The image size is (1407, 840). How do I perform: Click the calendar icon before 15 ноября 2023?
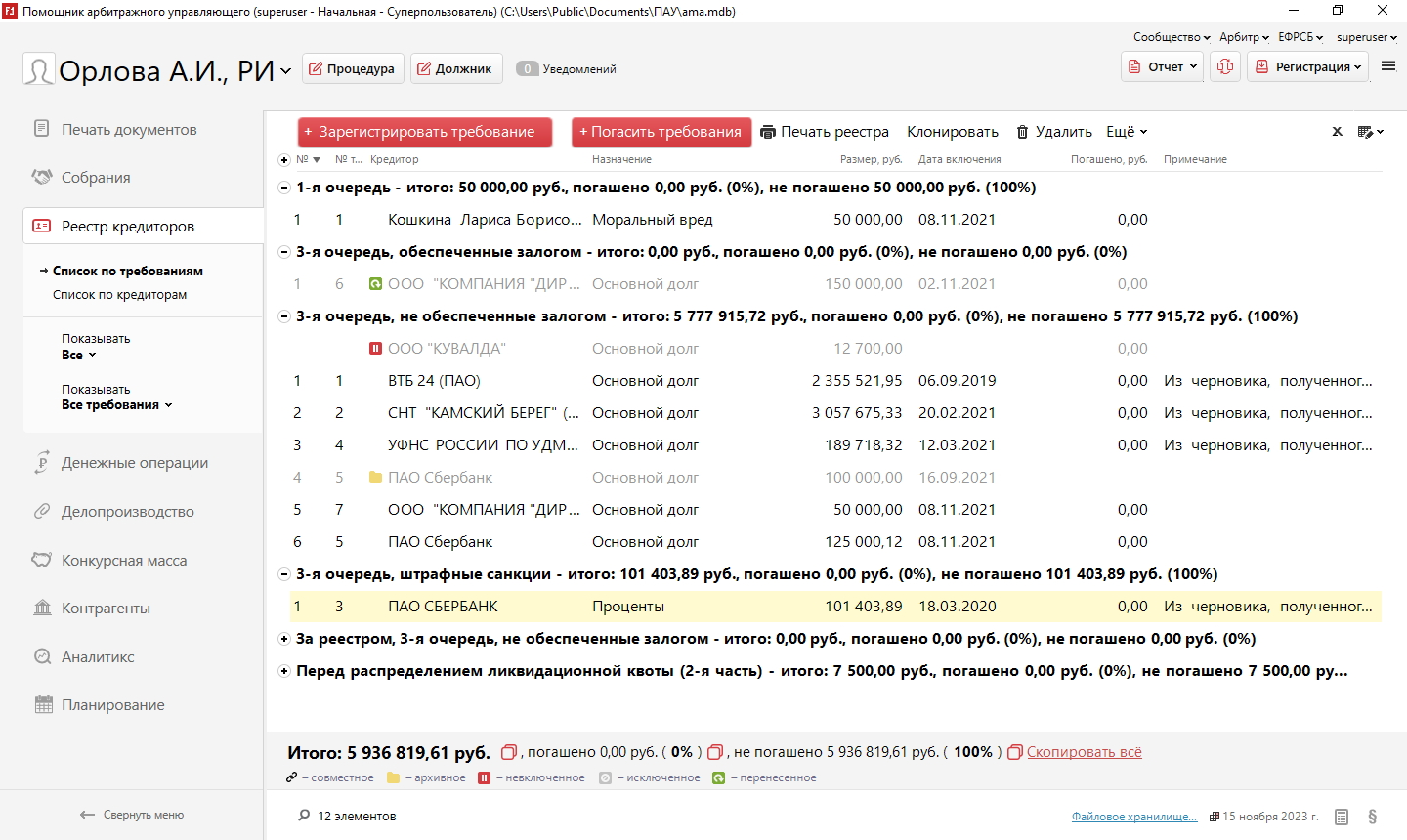click(1214, 816)
